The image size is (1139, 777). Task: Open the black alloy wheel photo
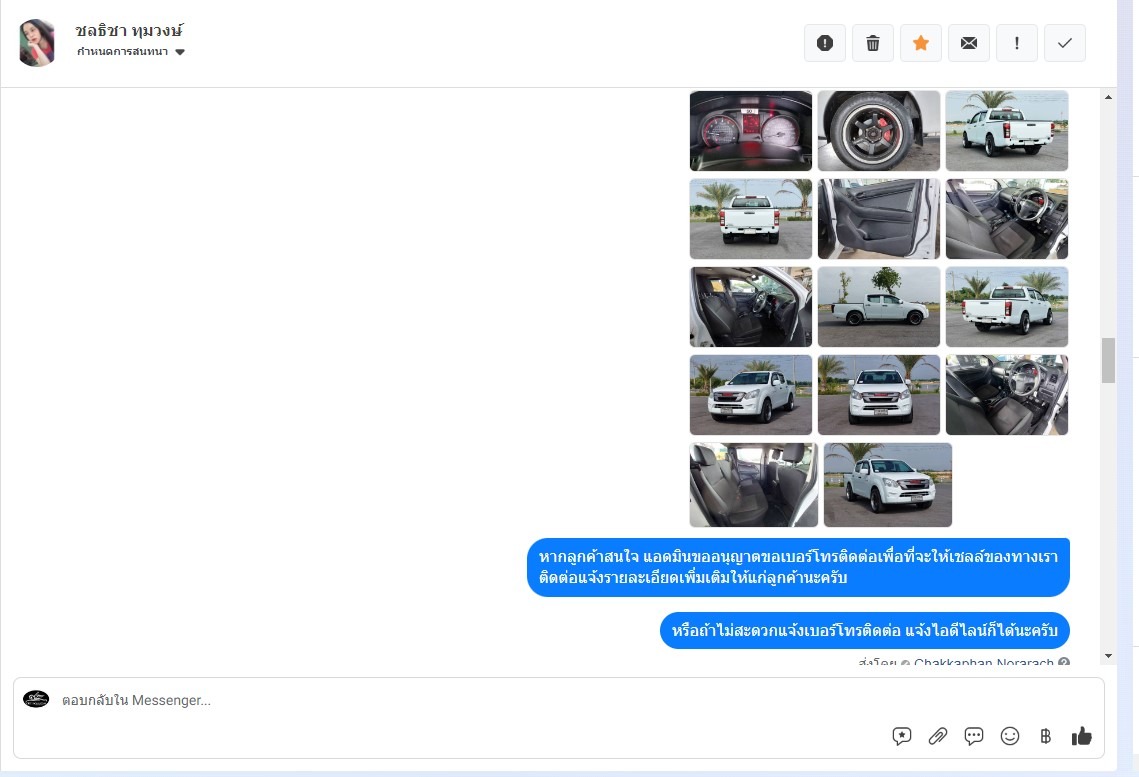878,131
